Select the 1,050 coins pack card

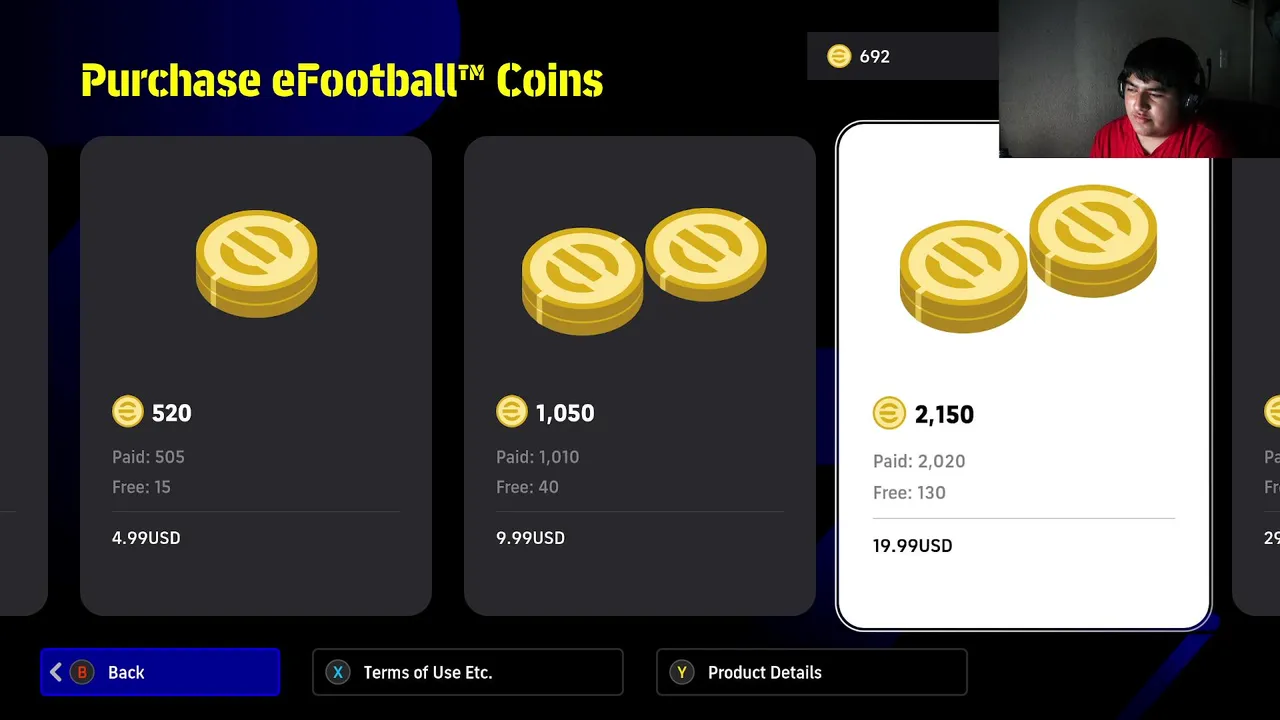(x=640, y=375)
